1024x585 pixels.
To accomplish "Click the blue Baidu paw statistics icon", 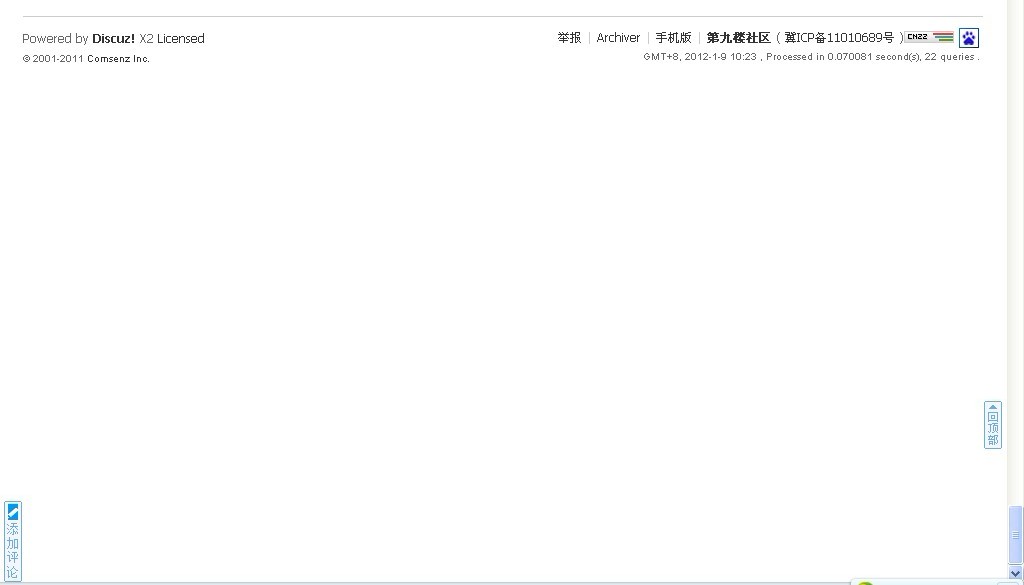I will [968, 37].
